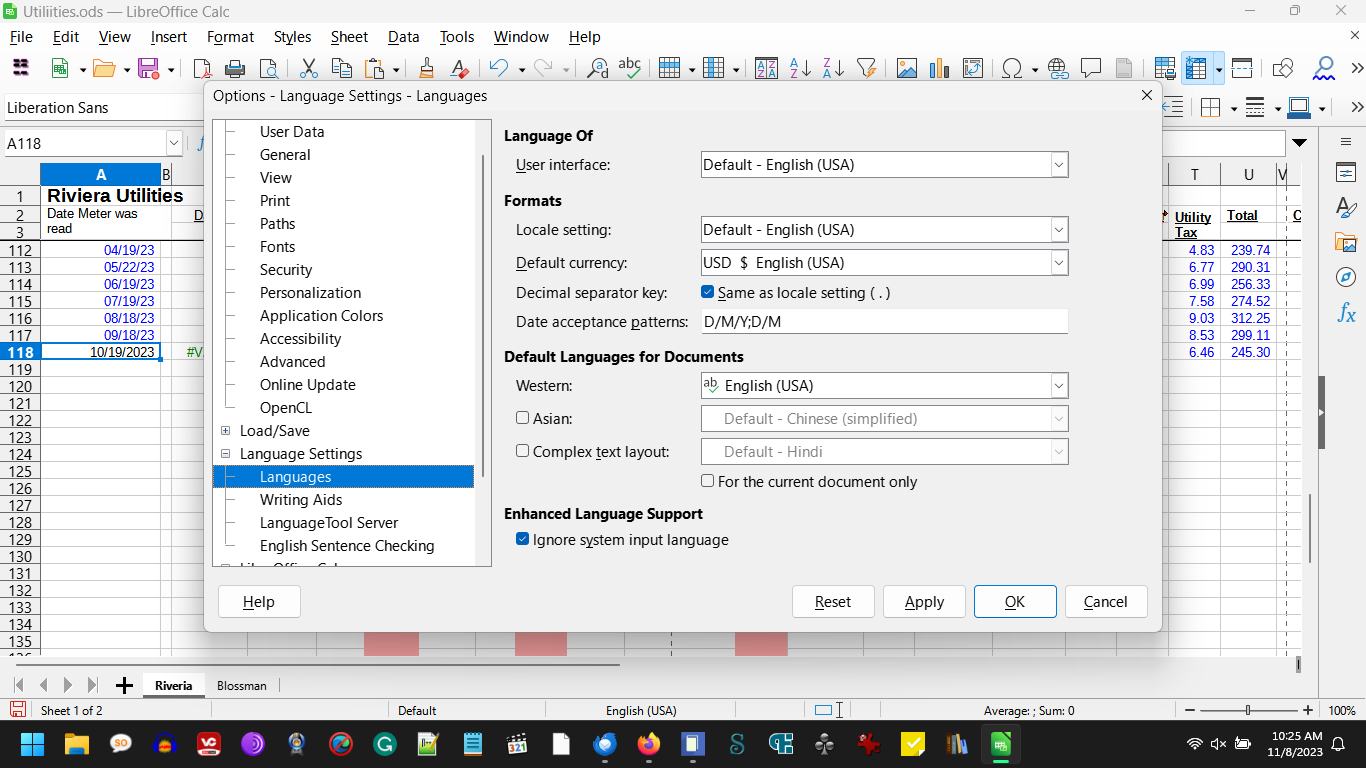Click the Reset button
Image resolution: width=1366 pixels, height=768 pixels.
pos(833,602)
